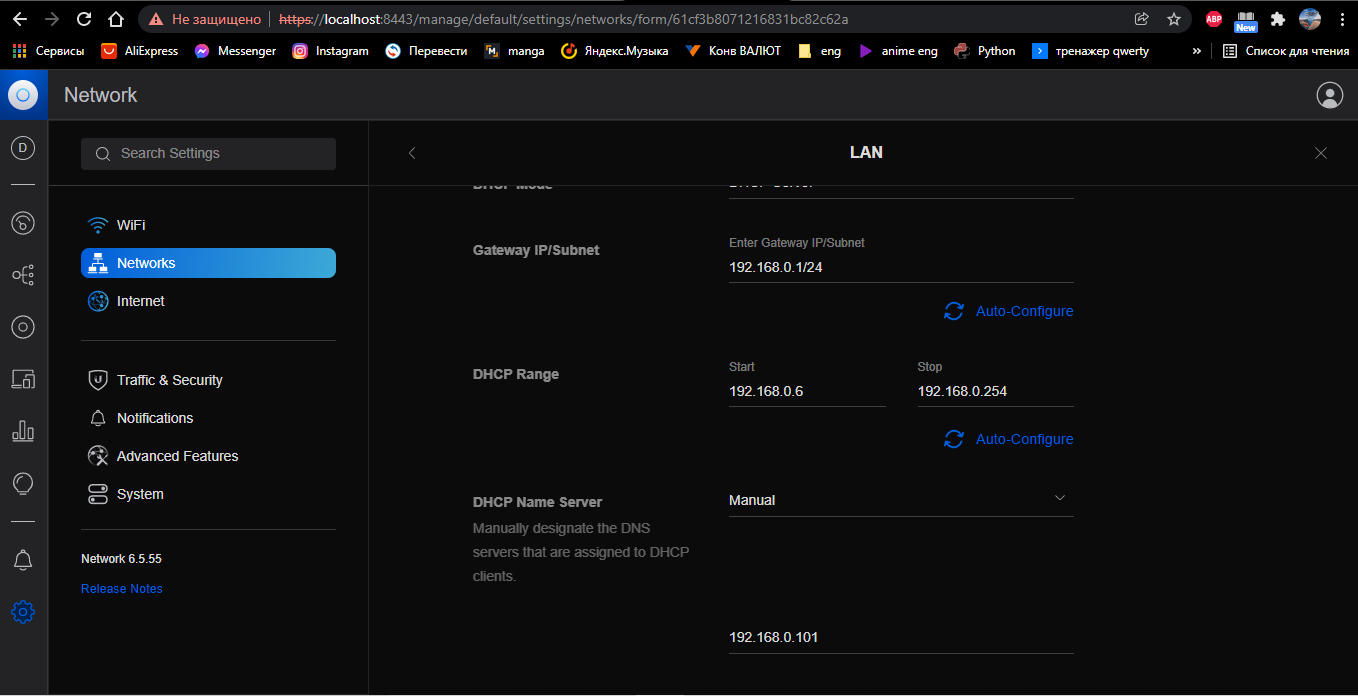
Task: Show more bookmarks with double chevron
Action: (x=1196, y=51)
